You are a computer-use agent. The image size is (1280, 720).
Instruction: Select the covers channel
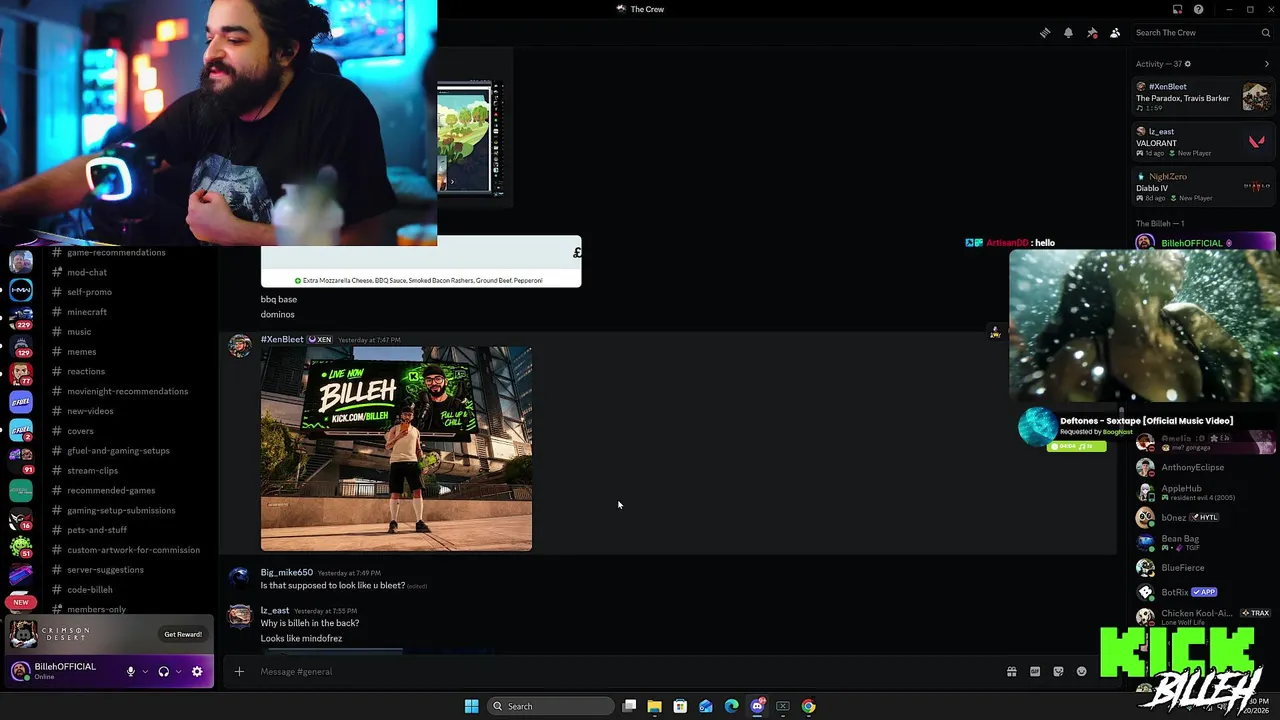[x=80, y=431]
